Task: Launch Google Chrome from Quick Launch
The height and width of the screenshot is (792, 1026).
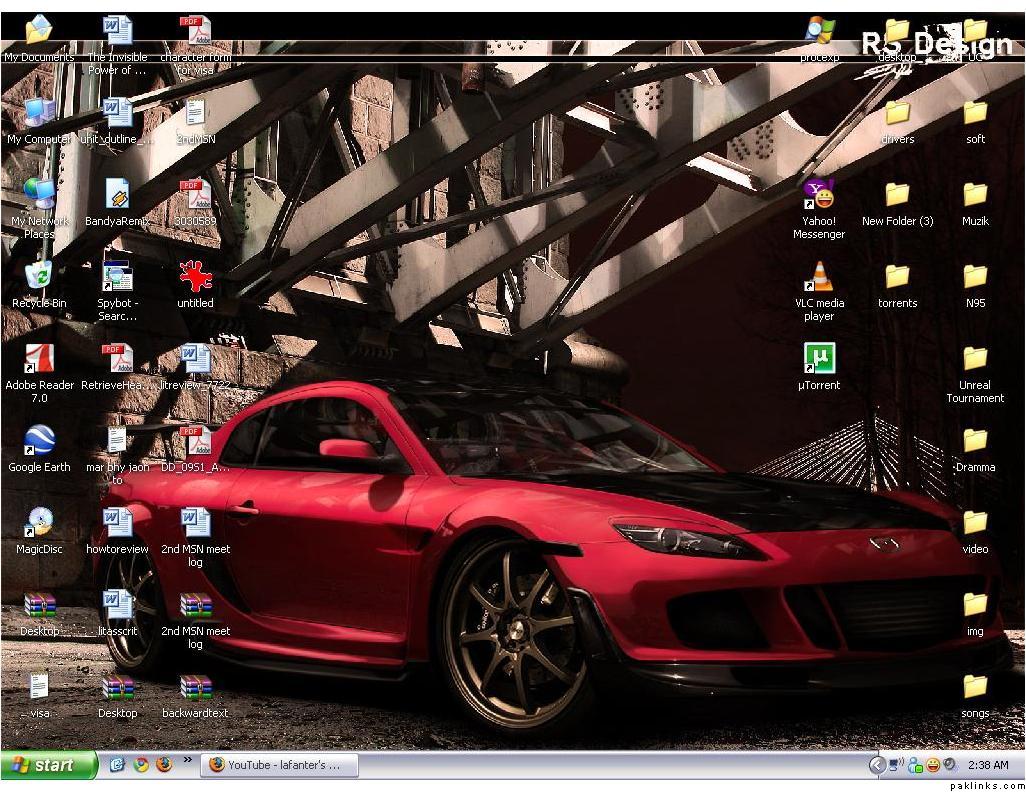Action: pos(141,765)
